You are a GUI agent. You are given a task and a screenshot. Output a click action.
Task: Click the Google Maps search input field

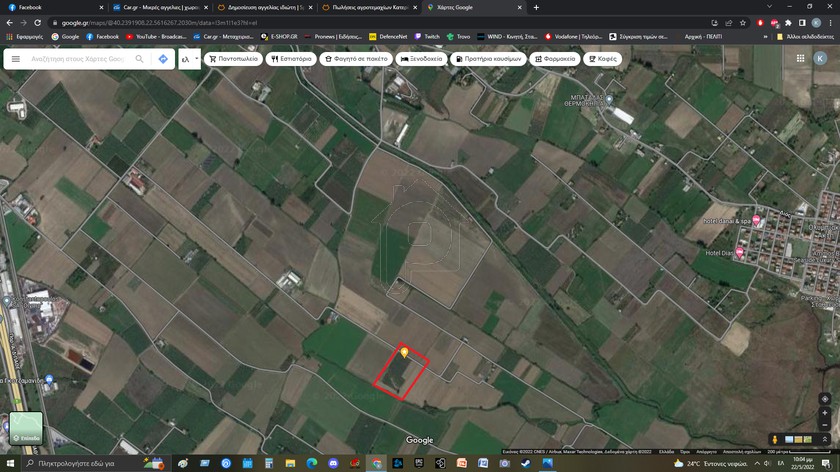[78, 59]
